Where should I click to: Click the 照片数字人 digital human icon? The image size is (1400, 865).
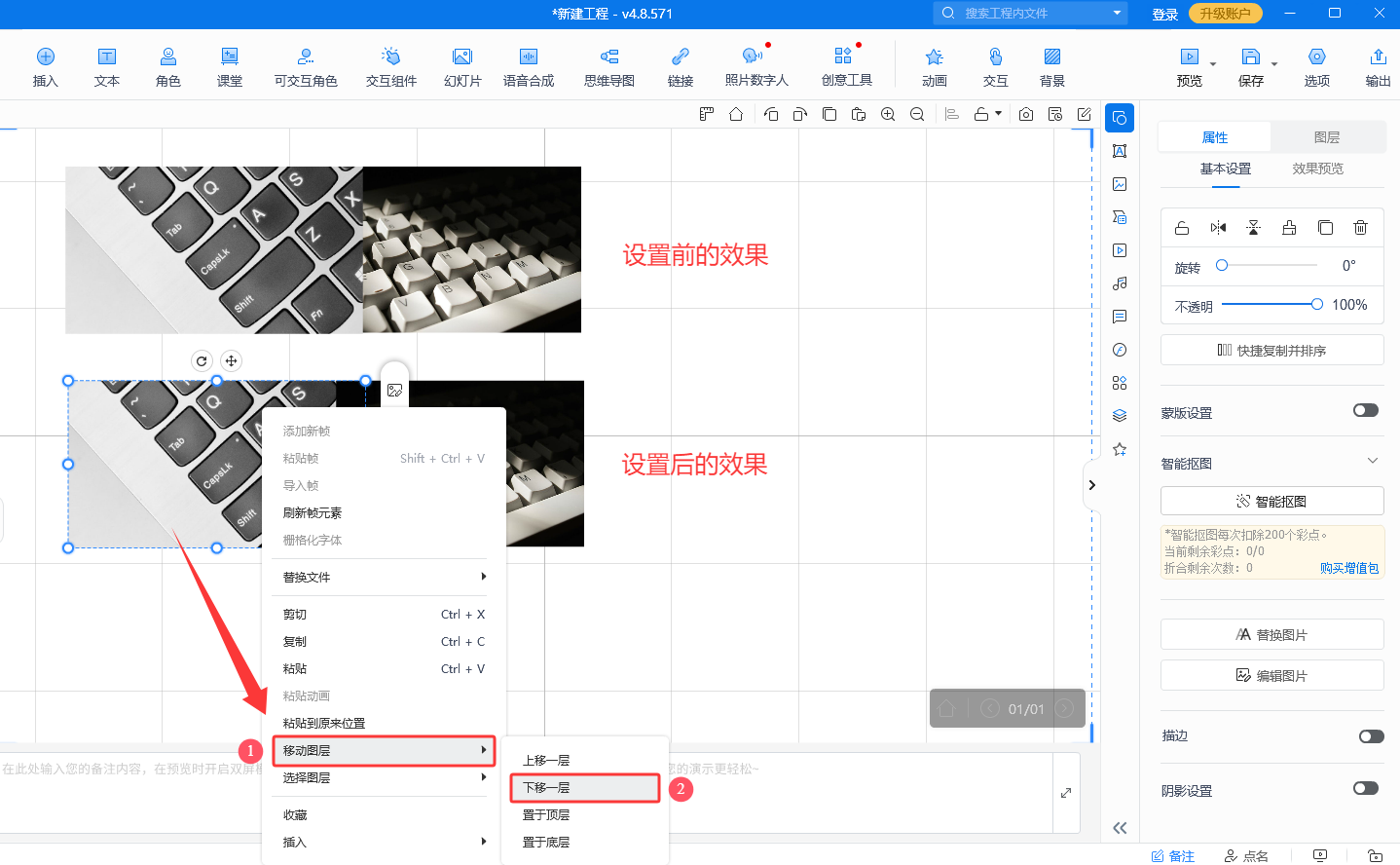pos(754,64)
